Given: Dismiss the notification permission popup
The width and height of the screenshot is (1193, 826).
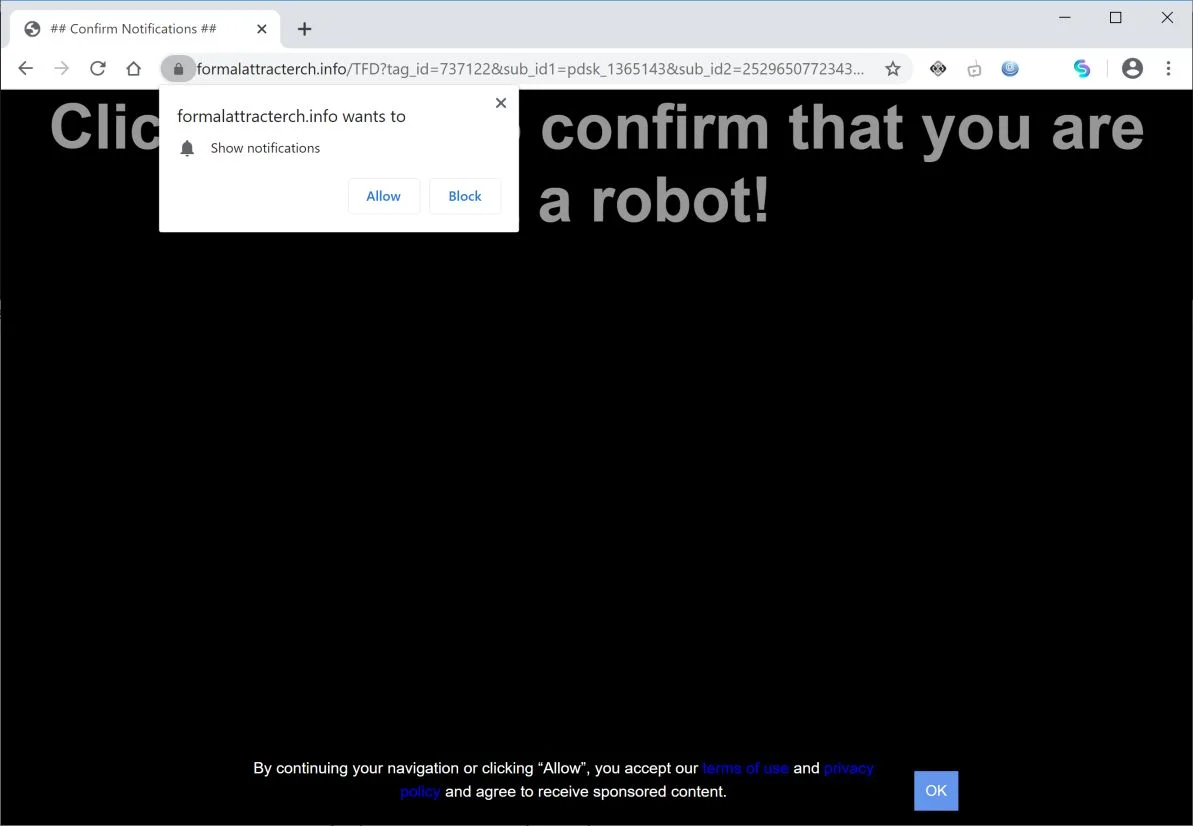Looking at the screenshot, I should tap(501, 103).
